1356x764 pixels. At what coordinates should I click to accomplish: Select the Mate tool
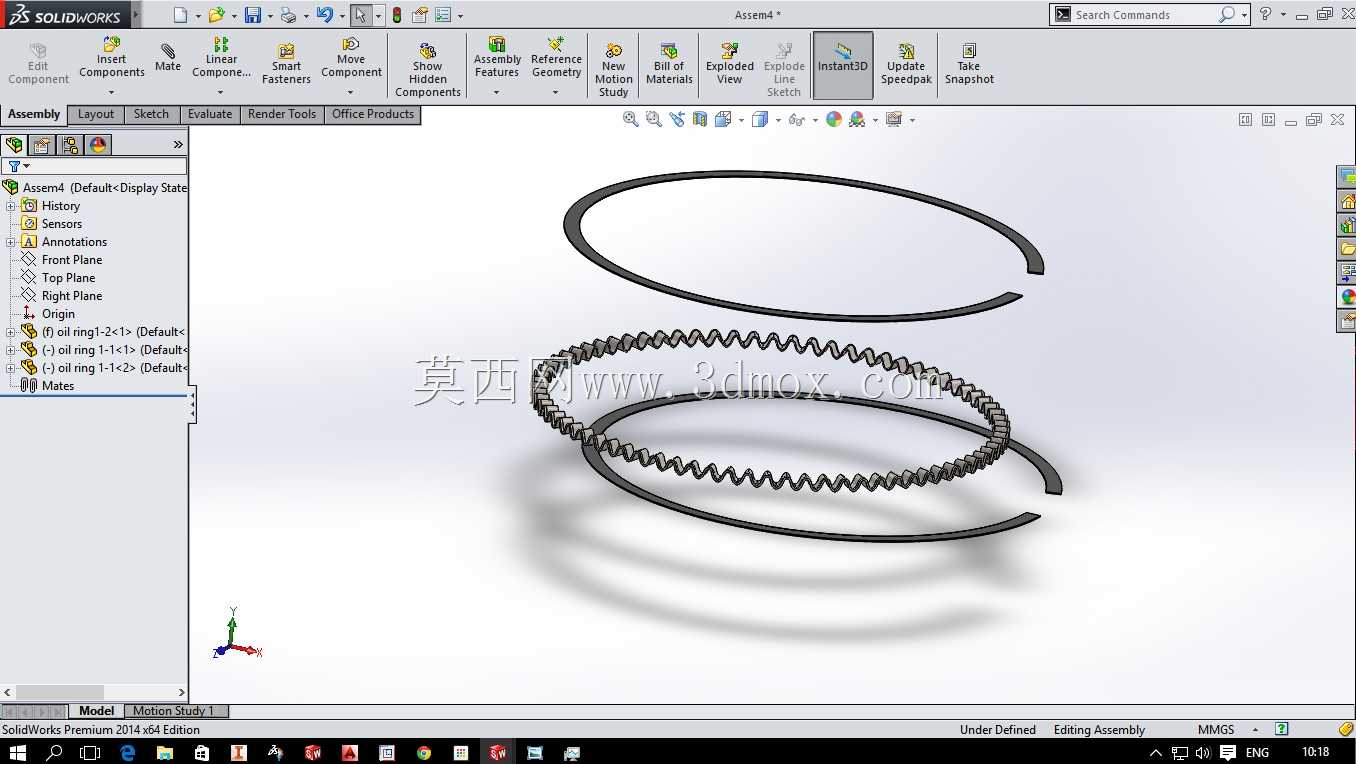point(168,58)
